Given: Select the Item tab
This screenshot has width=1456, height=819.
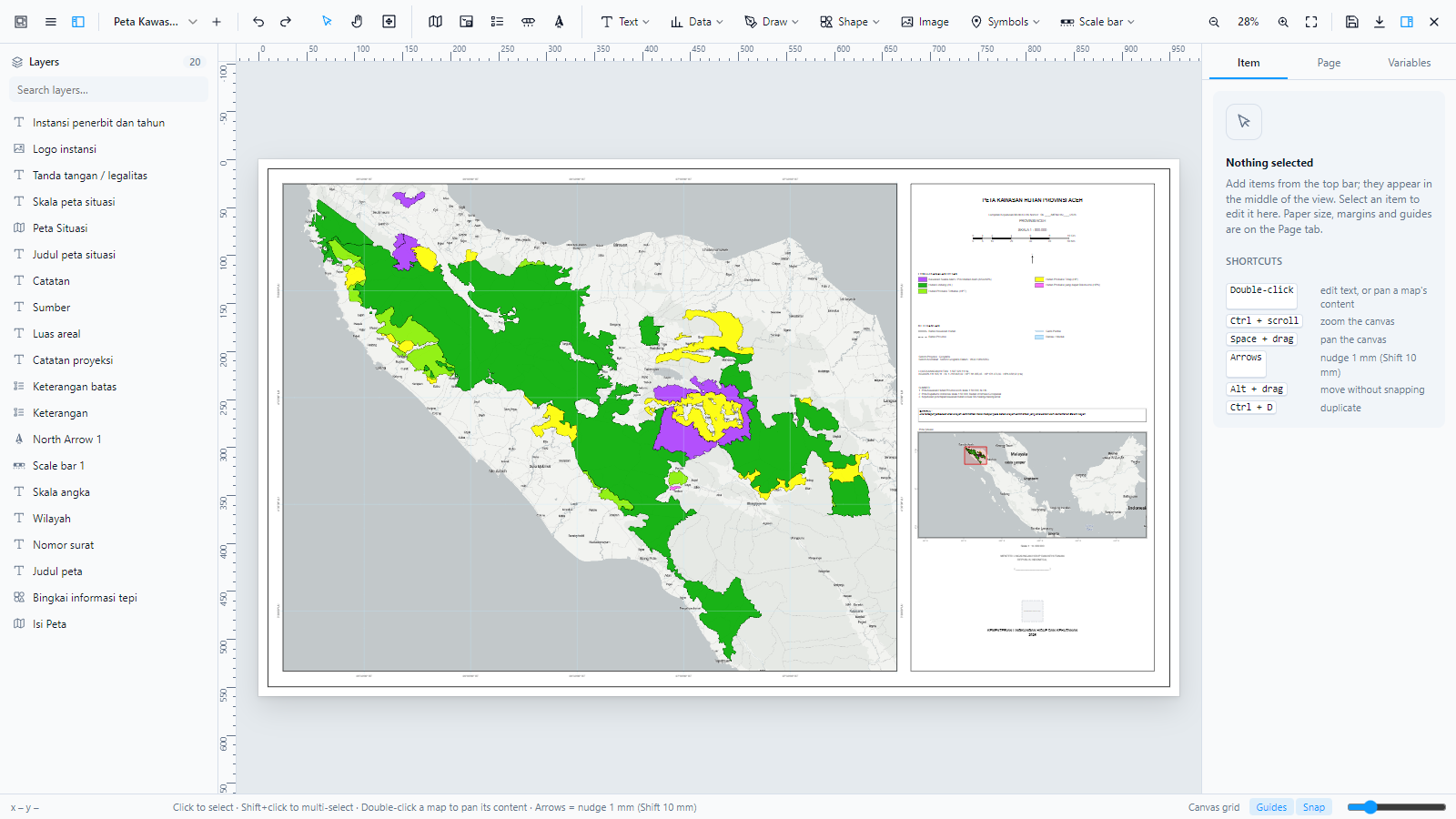Looking at the screenshot, I should point(1249,63).
